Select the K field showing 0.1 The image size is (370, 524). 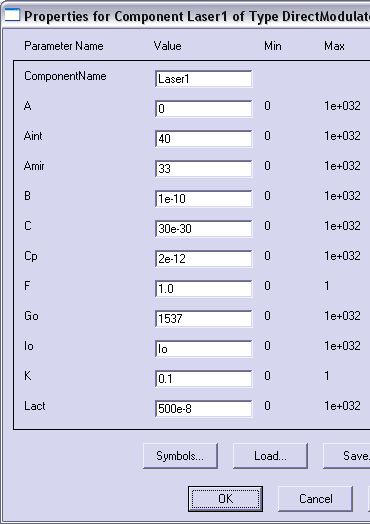click(x=204, y=379)
